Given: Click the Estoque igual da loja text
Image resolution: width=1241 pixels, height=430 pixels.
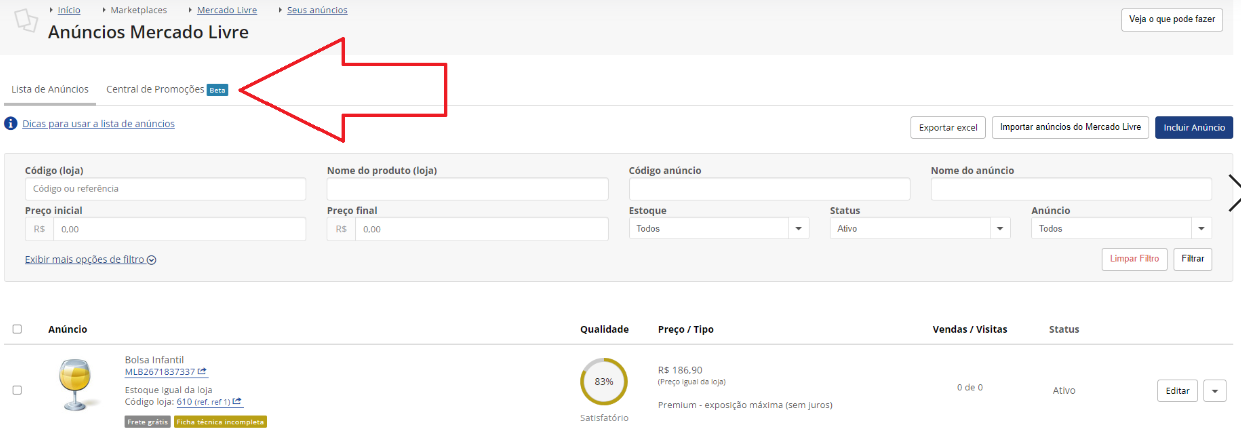Looking at the screenshot, I should 168,389.
